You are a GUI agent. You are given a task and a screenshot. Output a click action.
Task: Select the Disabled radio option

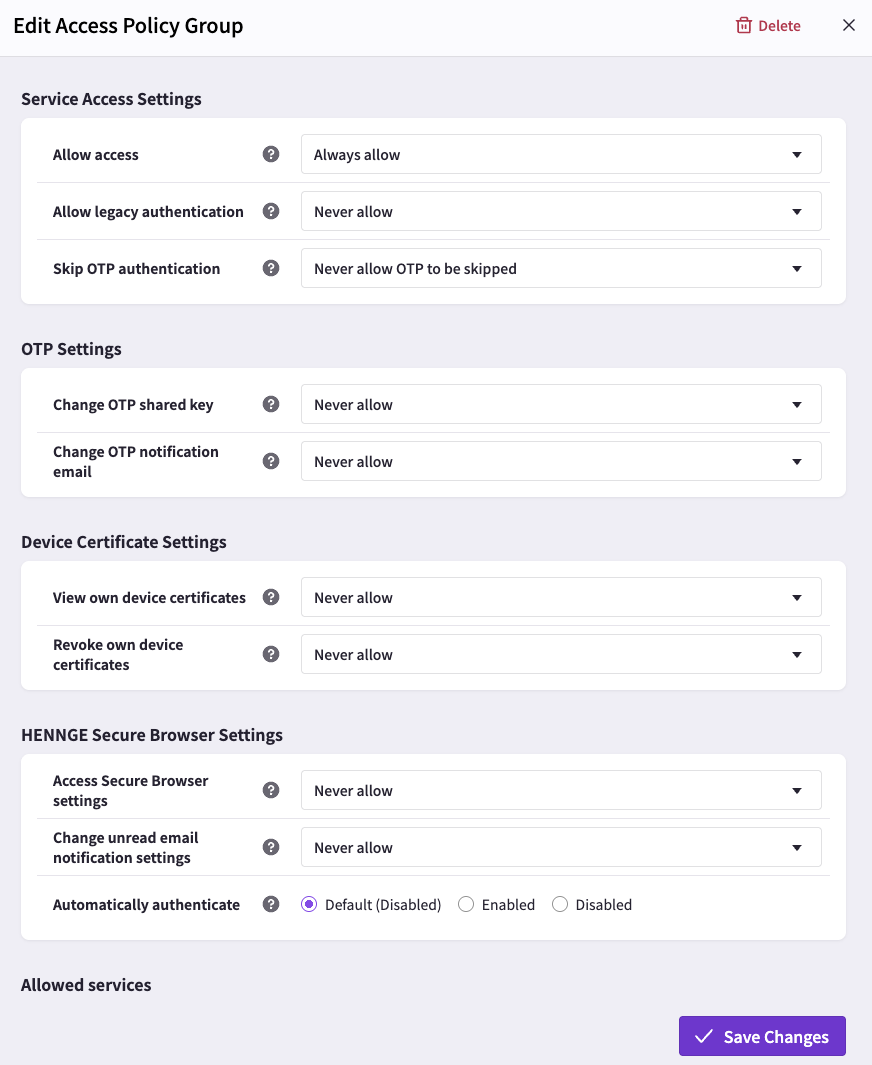560,904
